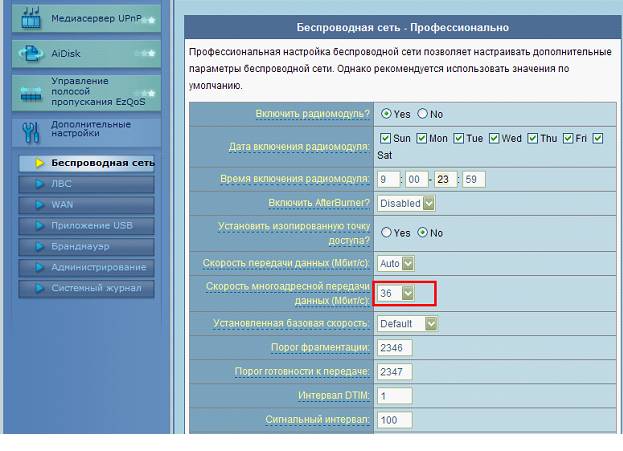Open the basic rate Default dropdown
The width and height of the screenshot is (623, 451).
[408, 324]
